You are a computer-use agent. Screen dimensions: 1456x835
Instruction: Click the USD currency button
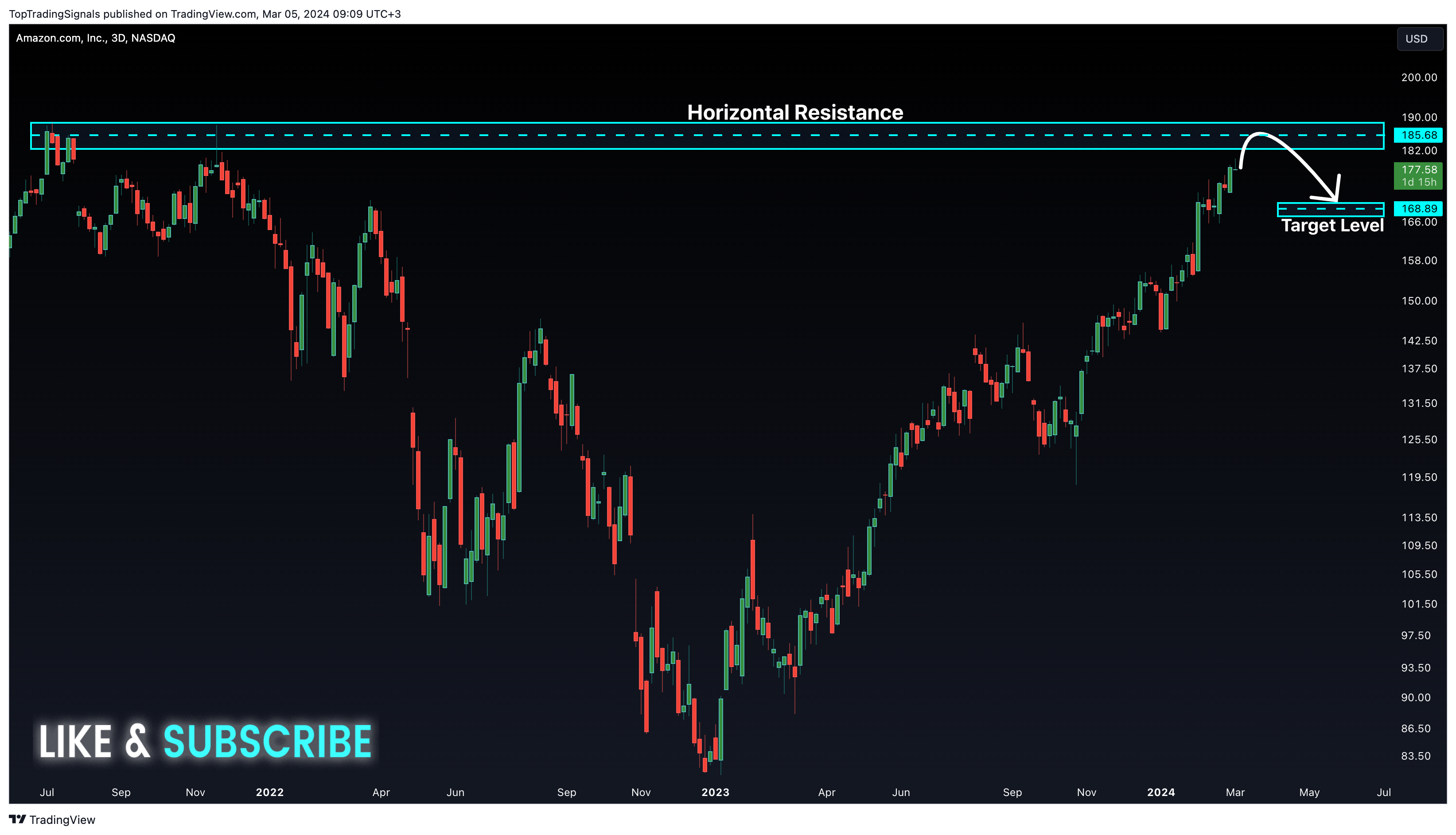[x=1419, y=39]
